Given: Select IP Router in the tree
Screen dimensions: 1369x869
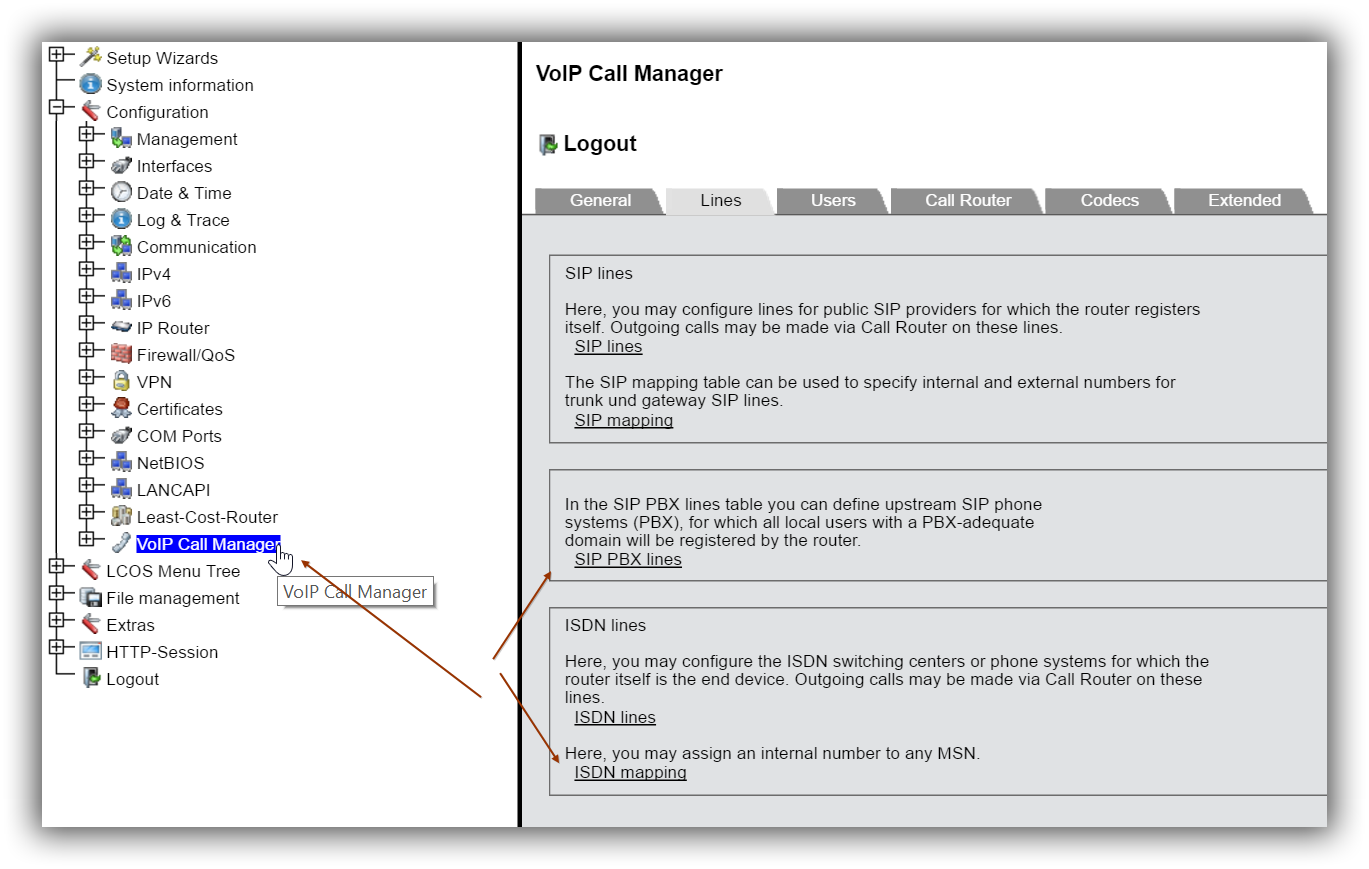Looking at the screenshot, I should point(173,328).
